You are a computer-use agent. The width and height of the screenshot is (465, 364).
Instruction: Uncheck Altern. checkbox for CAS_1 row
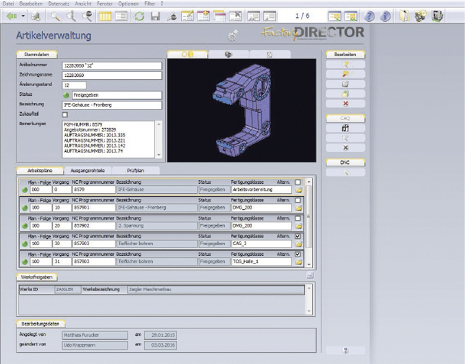point(298,236)
